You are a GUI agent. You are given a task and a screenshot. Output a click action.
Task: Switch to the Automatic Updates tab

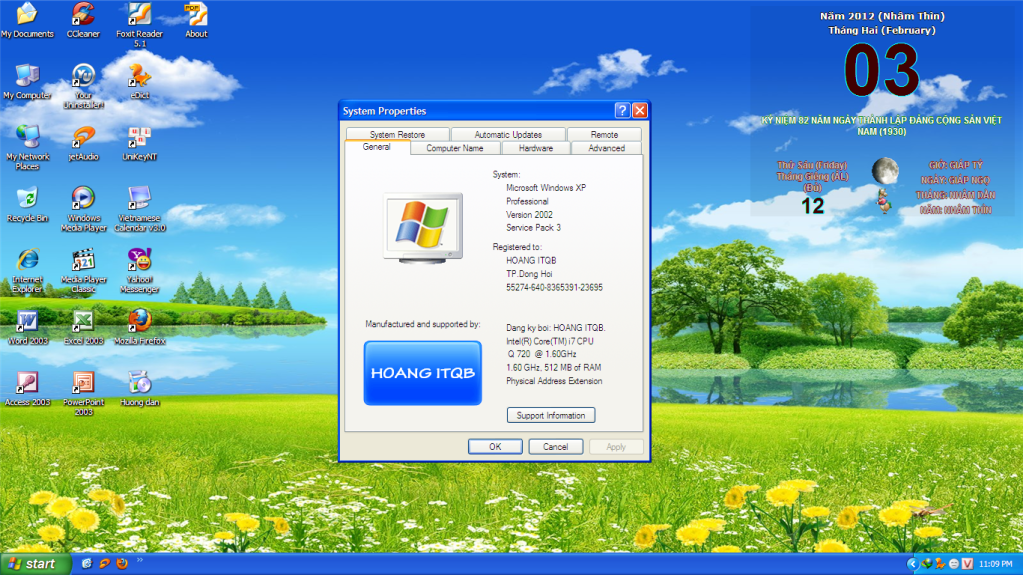coord(508,134)
